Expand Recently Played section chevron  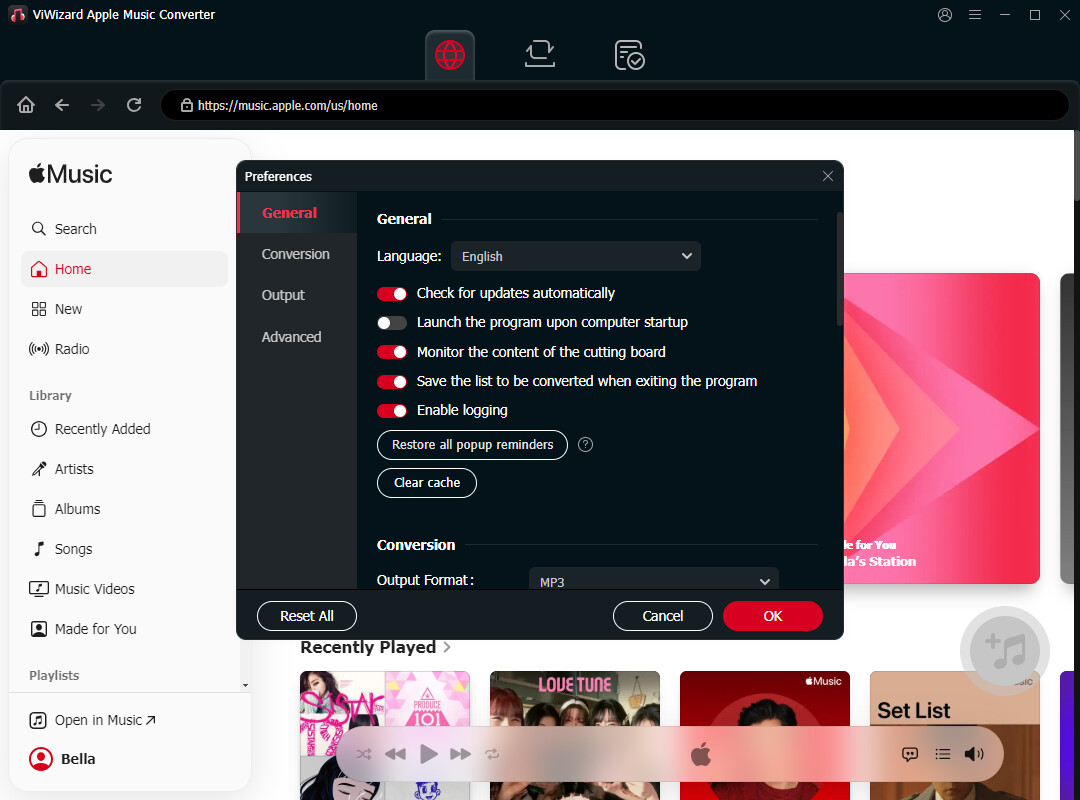tap(447, 647)
